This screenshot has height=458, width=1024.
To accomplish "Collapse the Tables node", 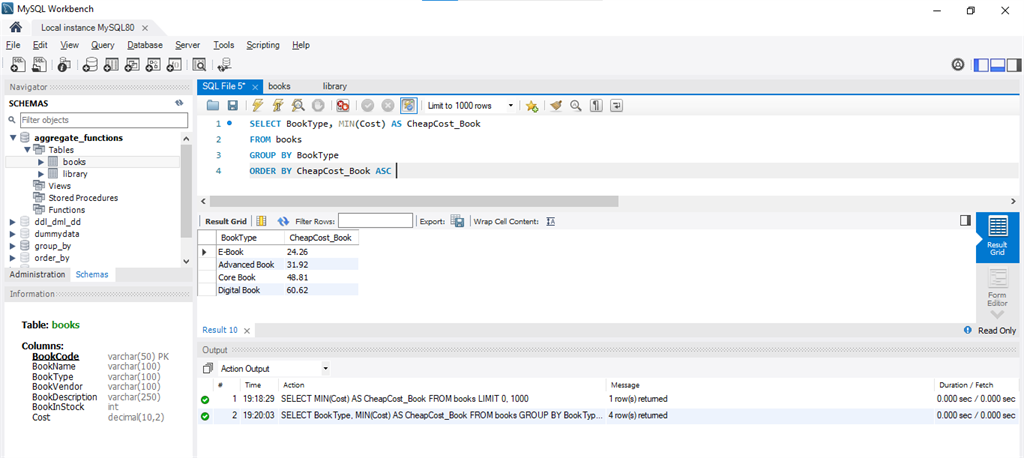I will [27, 150].
